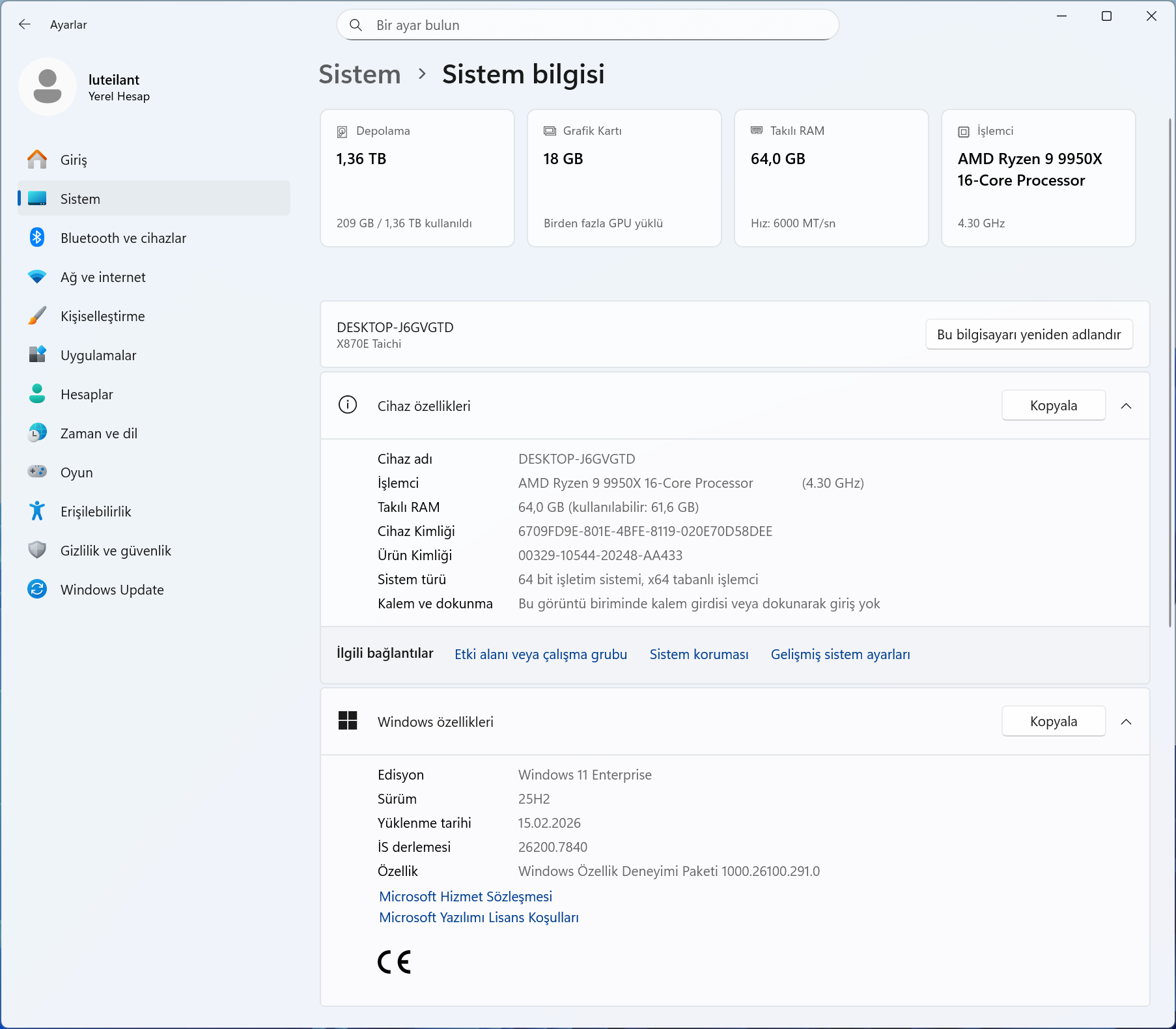Image resolution: width=1176 pixels, height=1029 pixels.
Task: Open Bluetooth ve cihazlar settings
Action: click(x=154, y=238)
